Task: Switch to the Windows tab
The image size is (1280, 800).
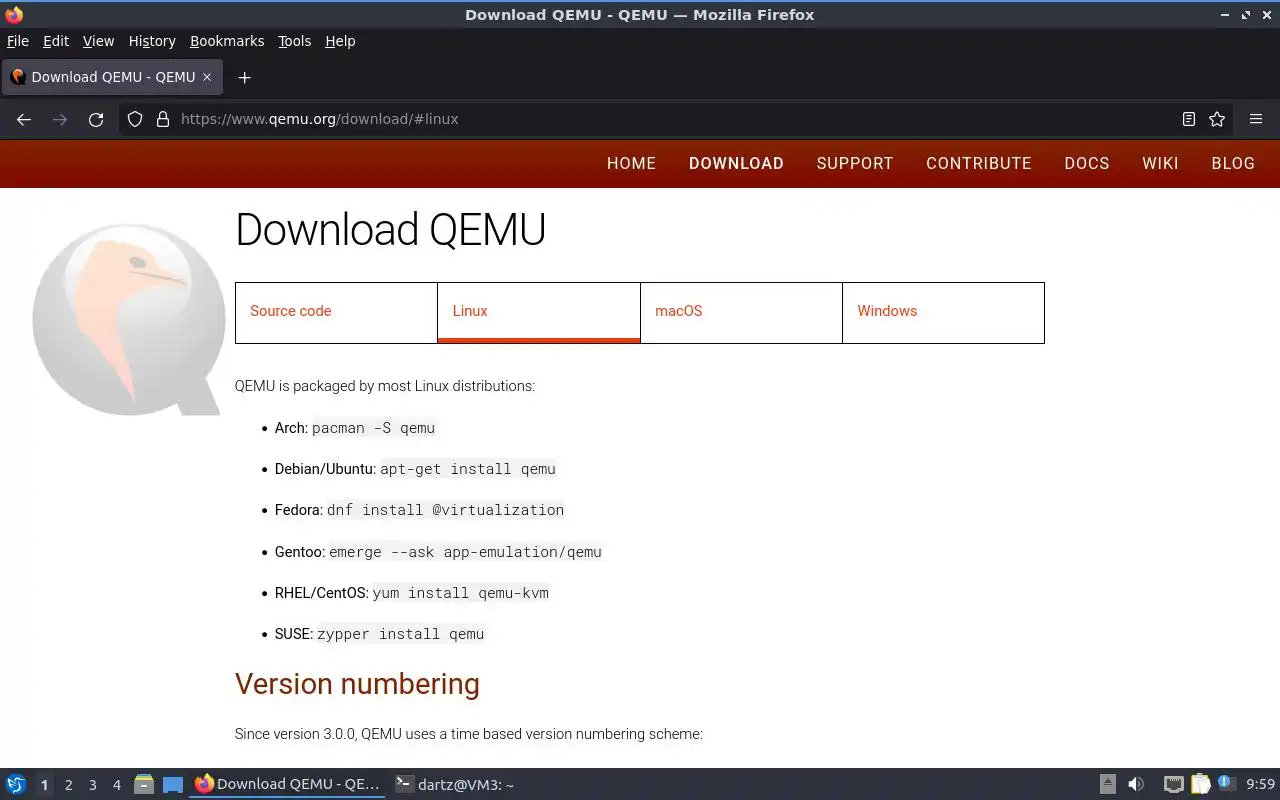Action: coord(943,312)
